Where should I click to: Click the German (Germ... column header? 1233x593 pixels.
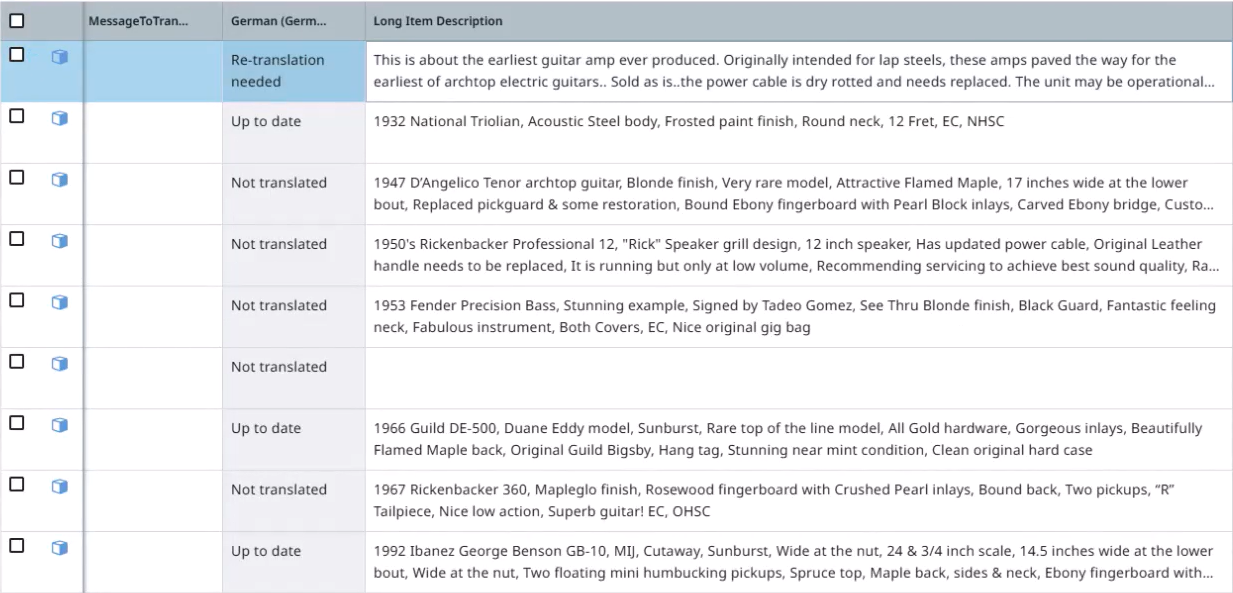point(278,21)
